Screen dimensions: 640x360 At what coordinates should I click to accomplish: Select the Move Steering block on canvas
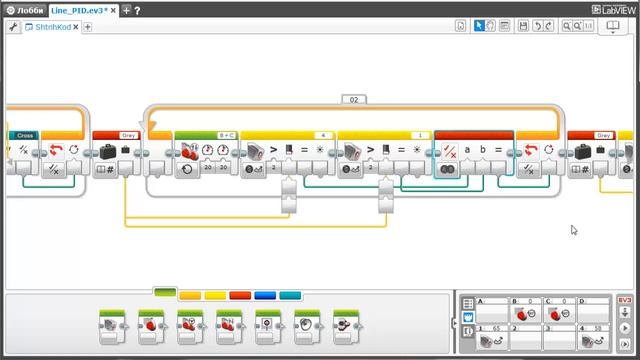(x=206, y=155)
